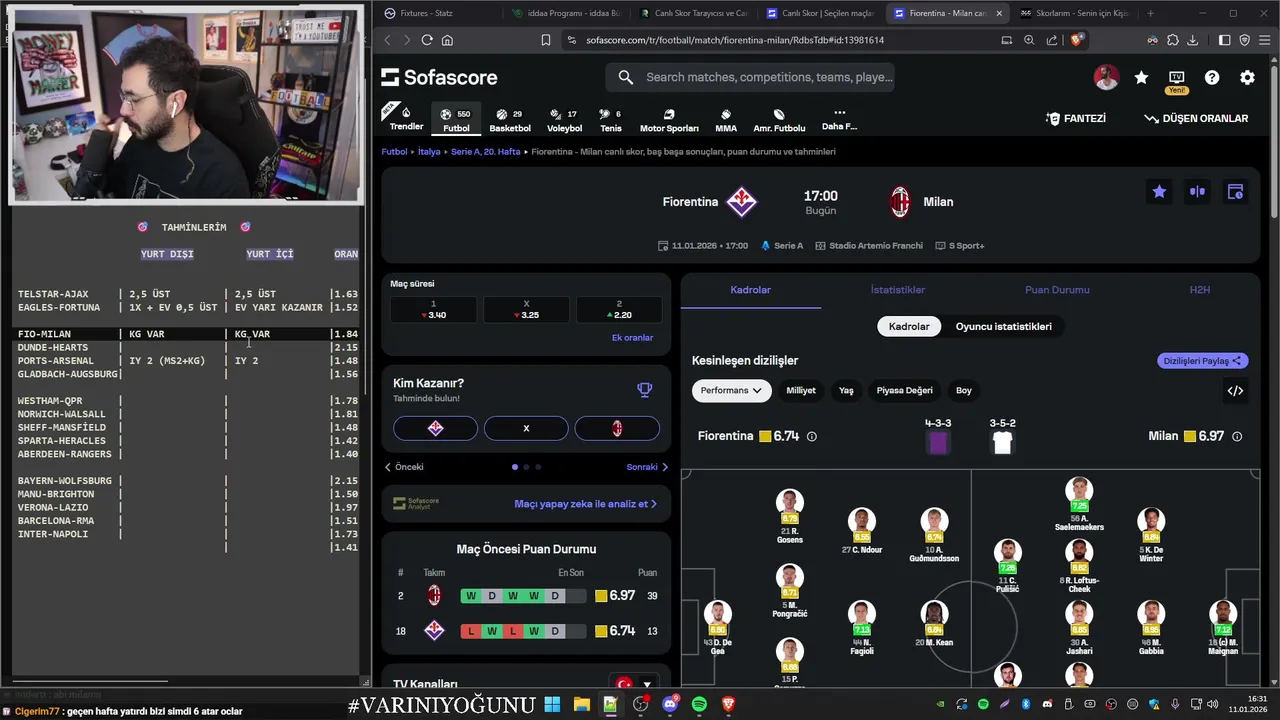The height and width of the screenshot is (720, 1280).
Task: Open Windows Start menu
Action: click(x=552, y=705)
